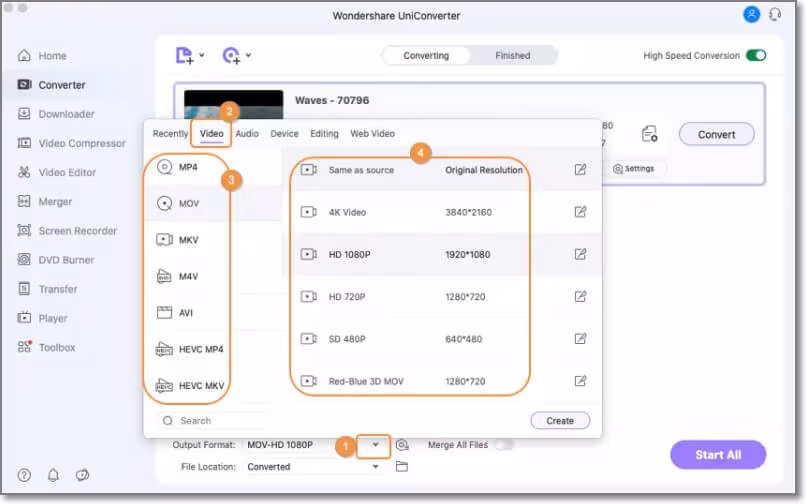Open Video Editor from sidebar
This screenshot has height=504, width=806.
tap(57, 172)
